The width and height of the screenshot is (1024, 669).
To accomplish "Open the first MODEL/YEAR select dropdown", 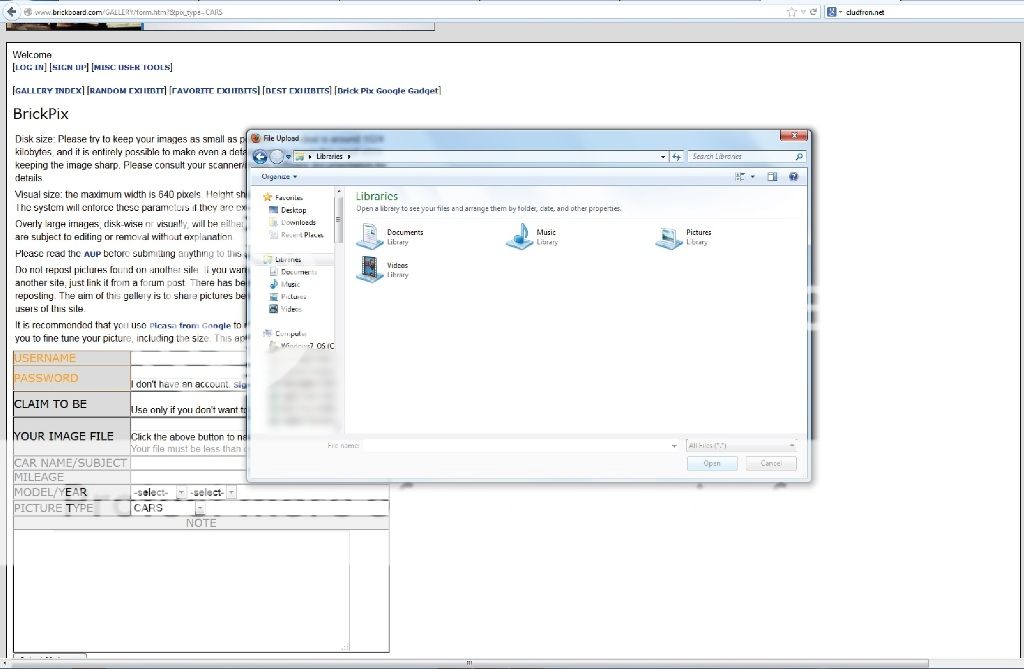I will tap(158, 493).
